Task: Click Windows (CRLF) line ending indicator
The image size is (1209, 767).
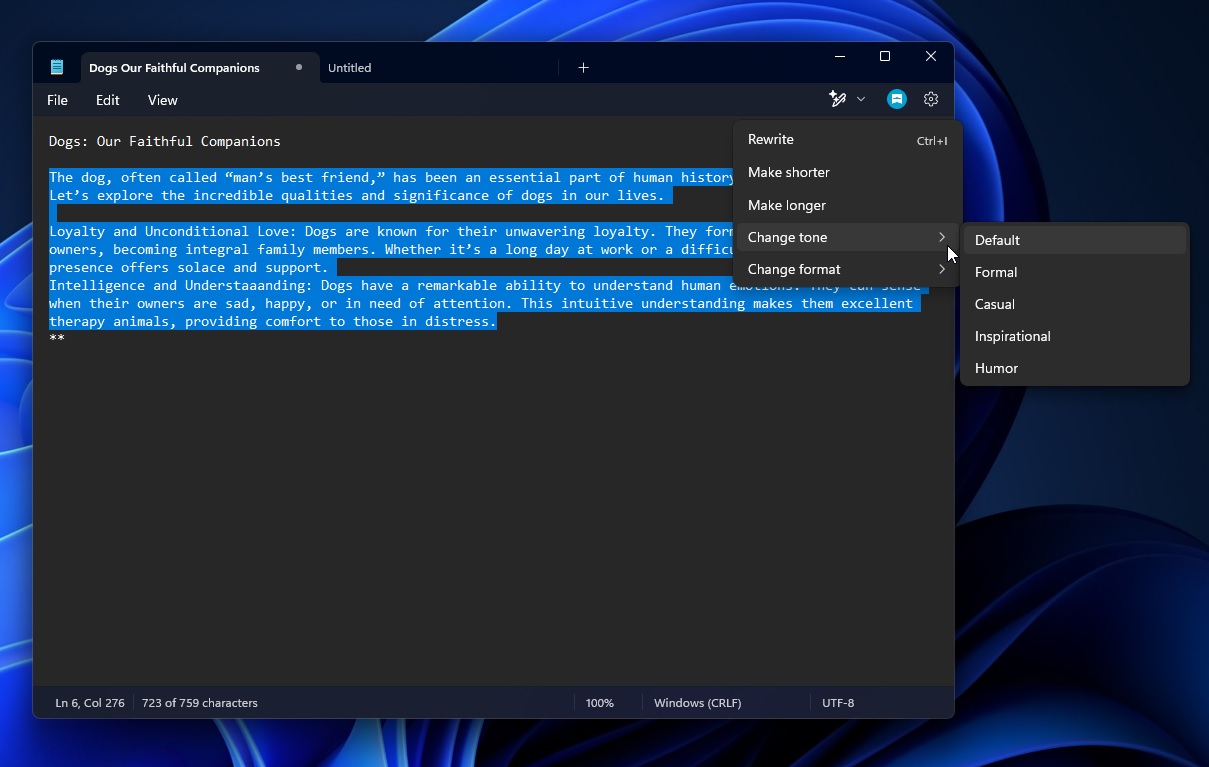Action: (x=698, y=703)
